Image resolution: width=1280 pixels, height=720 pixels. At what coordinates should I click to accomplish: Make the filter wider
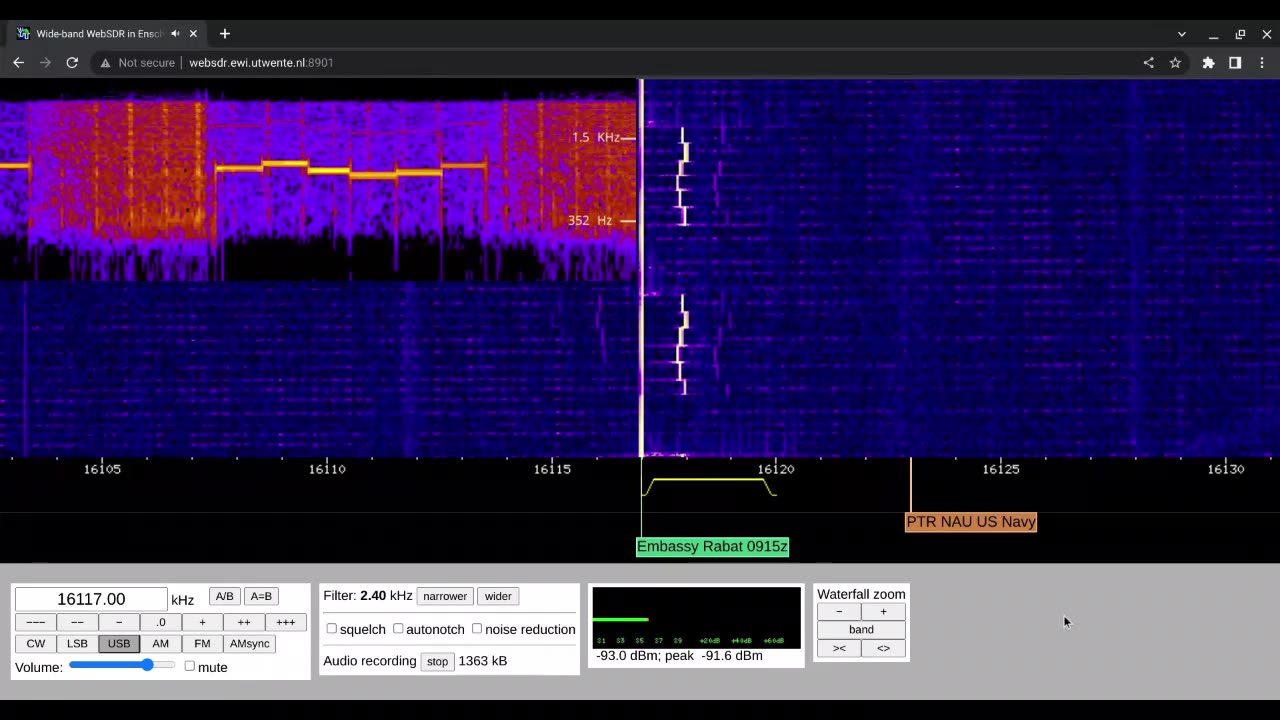(498, 596)
